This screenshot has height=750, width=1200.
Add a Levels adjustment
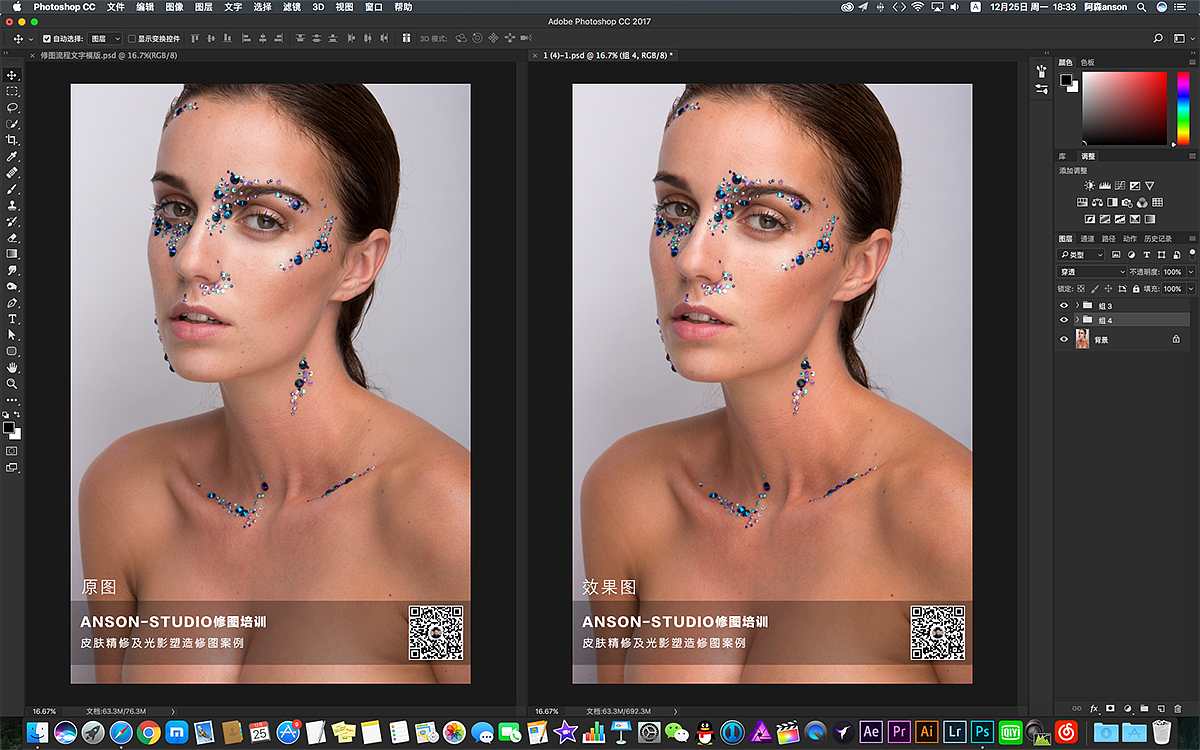click(x=1105, y=185)
